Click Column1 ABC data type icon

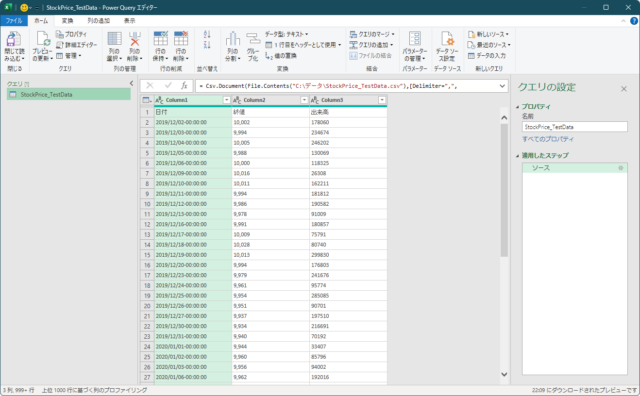click(159, 100)
